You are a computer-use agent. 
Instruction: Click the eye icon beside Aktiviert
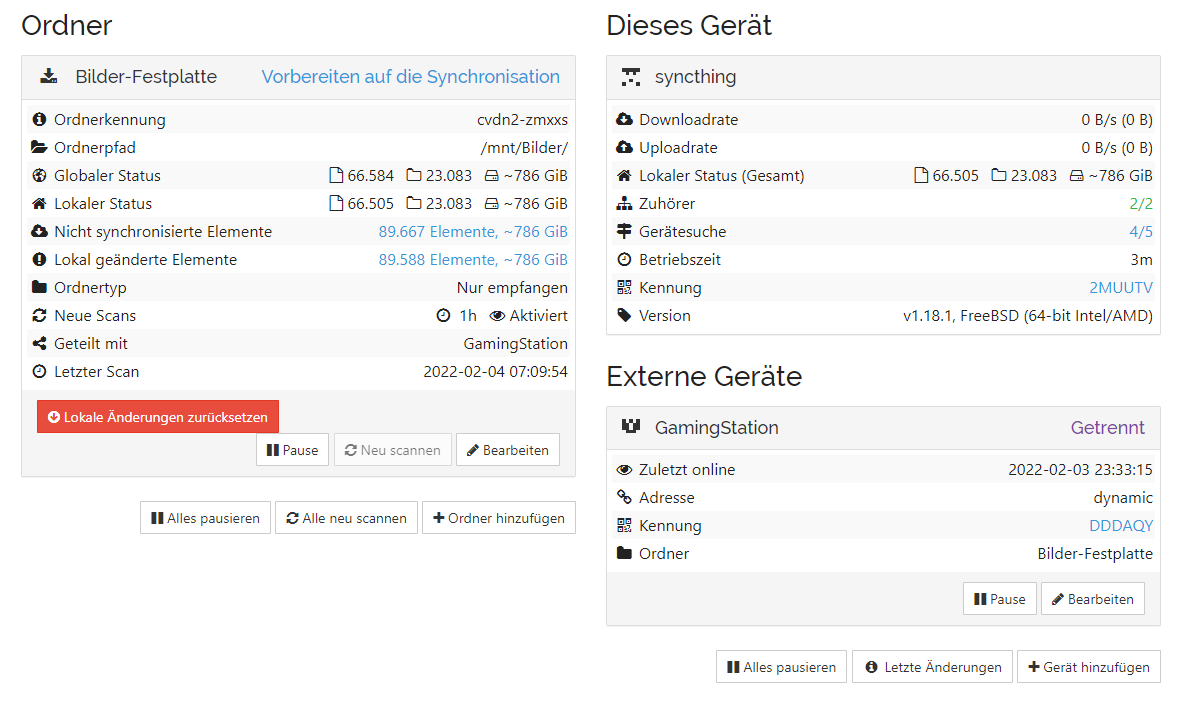(497, 316)
